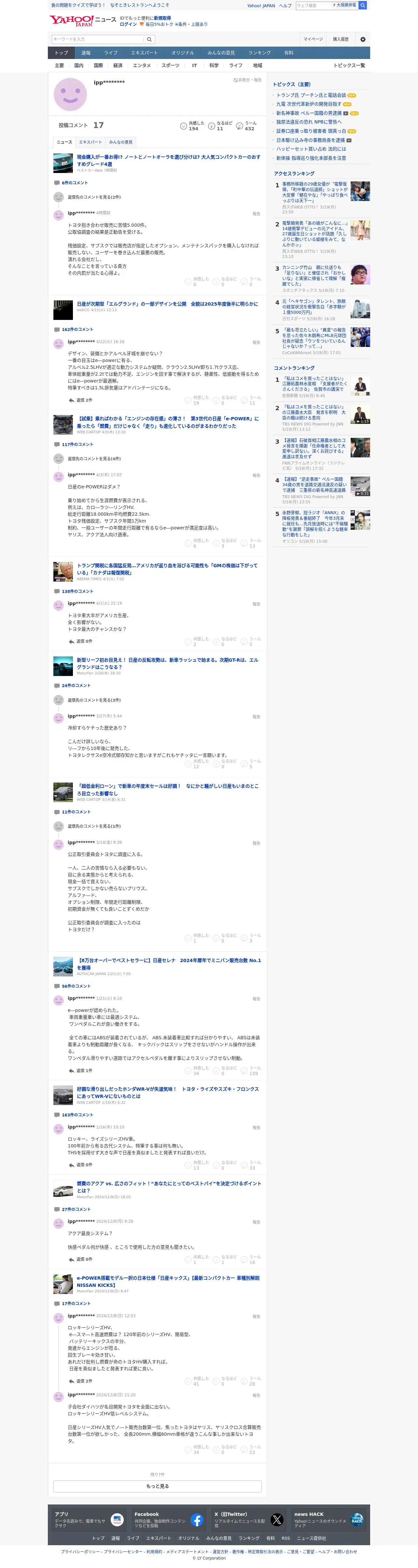The width and height of the screenshot is (418, 1568).
Task: Open the 有料 tab in blue nav bar
Action: 289,53
